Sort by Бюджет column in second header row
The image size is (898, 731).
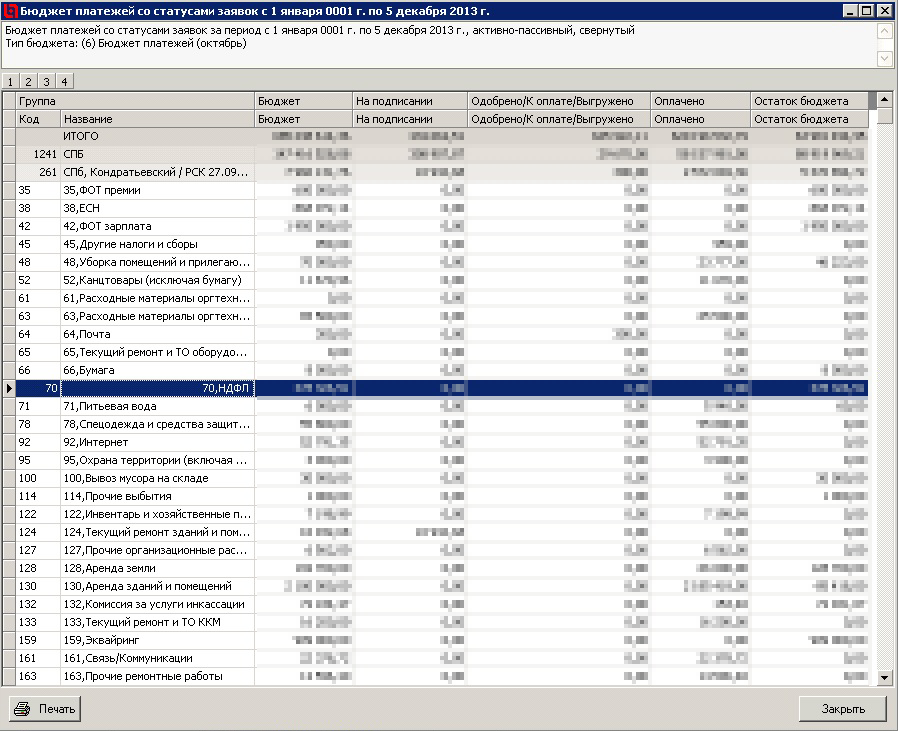pyautogui.click(x=304, y=119)
